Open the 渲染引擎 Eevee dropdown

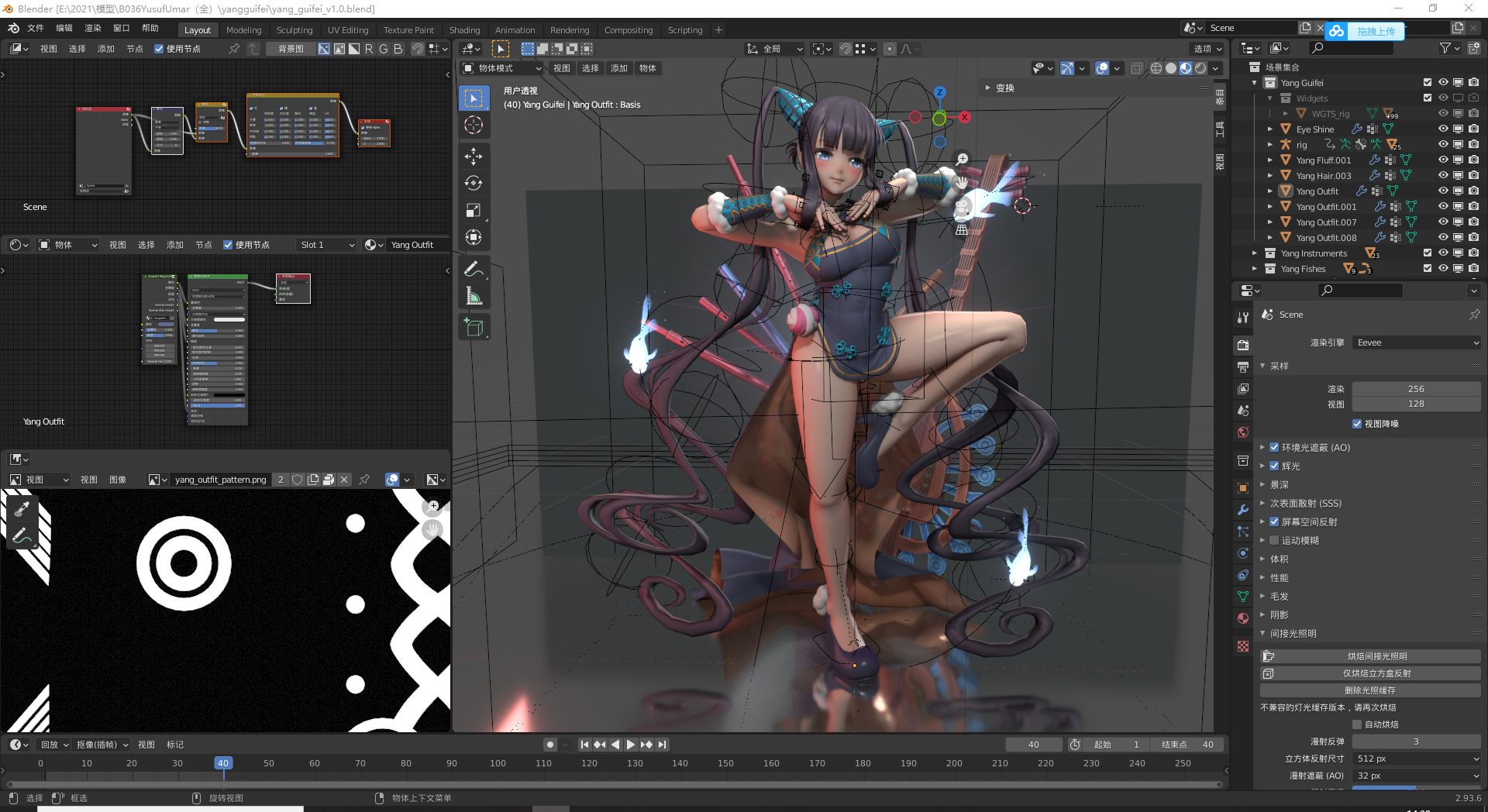pos(1417,342)
